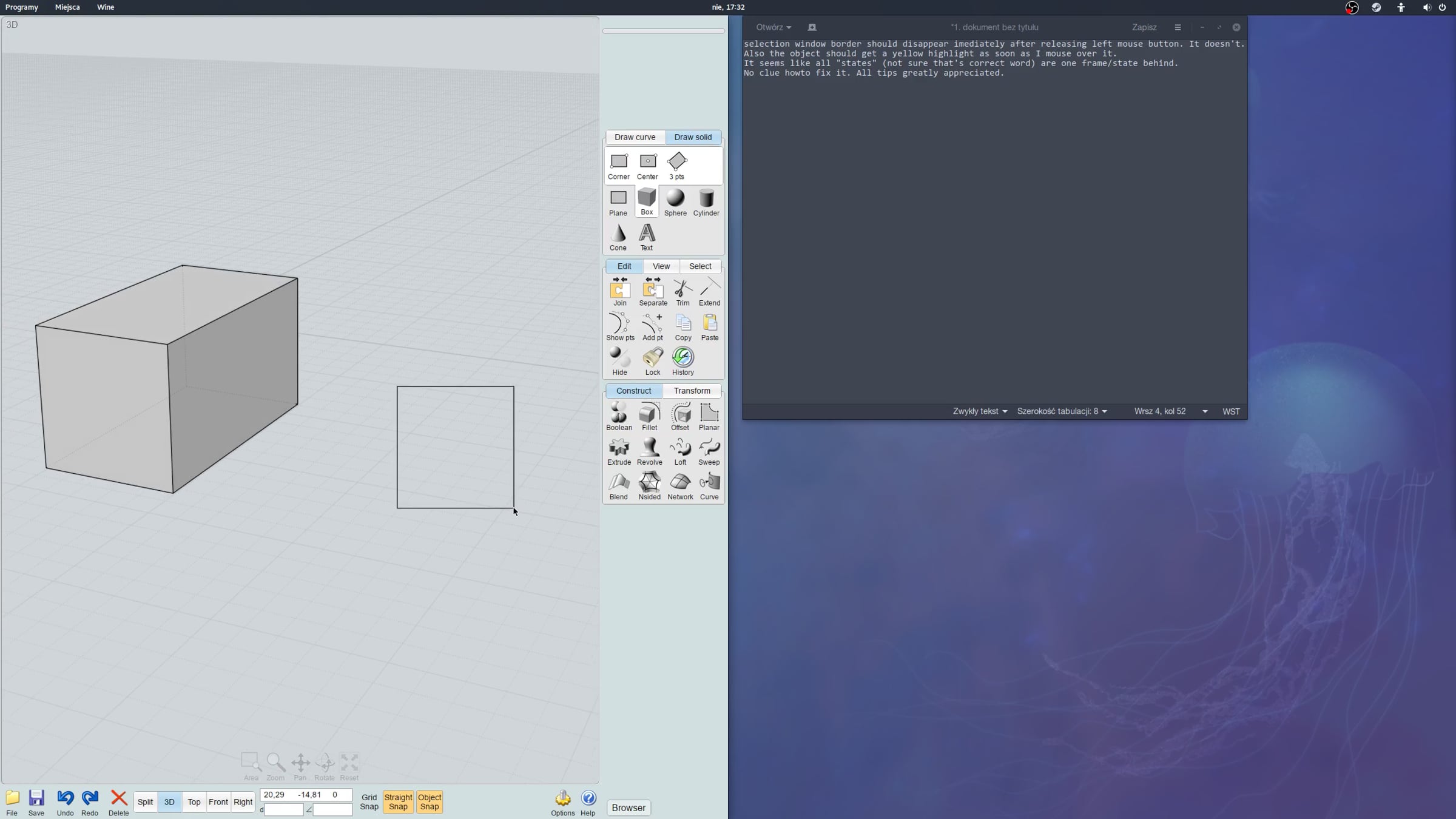Open the Otwórz dropdown
This screenshot has width=1456, height=819.
(x=773, y=27)
